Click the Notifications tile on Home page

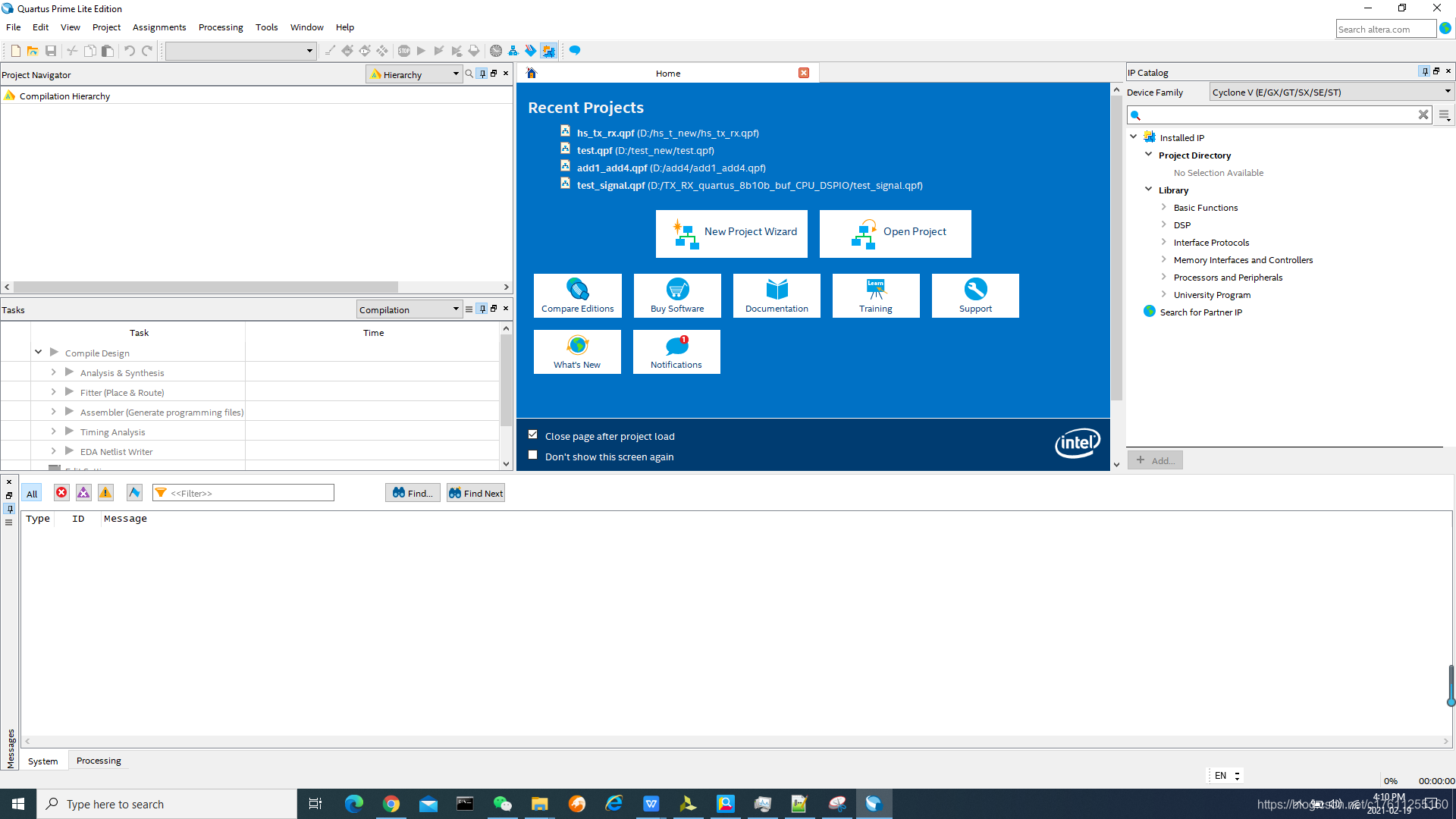tap(676, 352)
